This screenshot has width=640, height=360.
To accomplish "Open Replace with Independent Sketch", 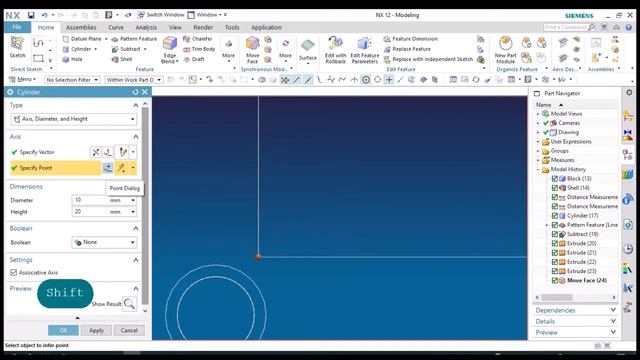I will [429, 59].
